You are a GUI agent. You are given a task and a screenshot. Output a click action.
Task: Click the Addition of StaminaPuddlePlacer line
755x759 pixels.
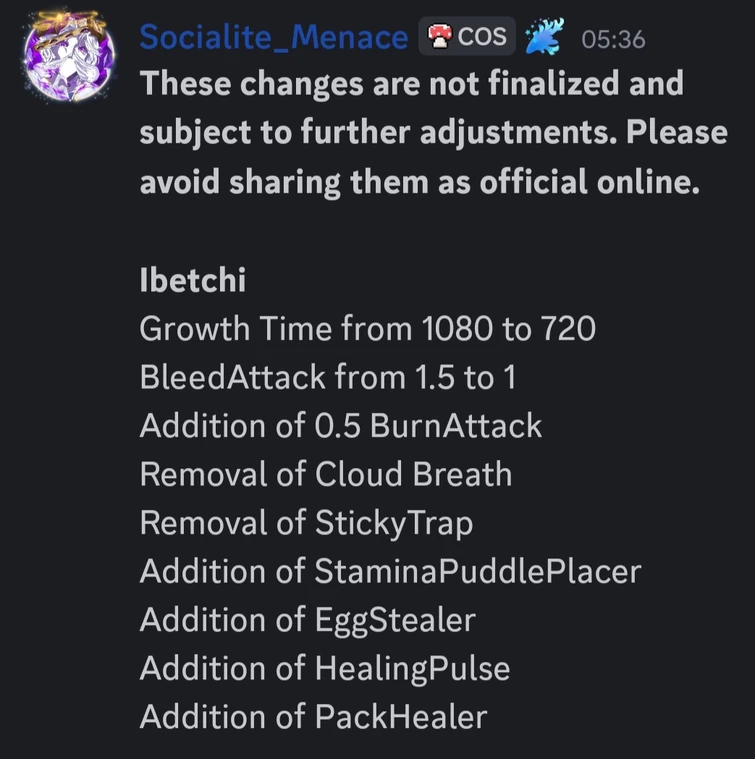click(390, 571)
